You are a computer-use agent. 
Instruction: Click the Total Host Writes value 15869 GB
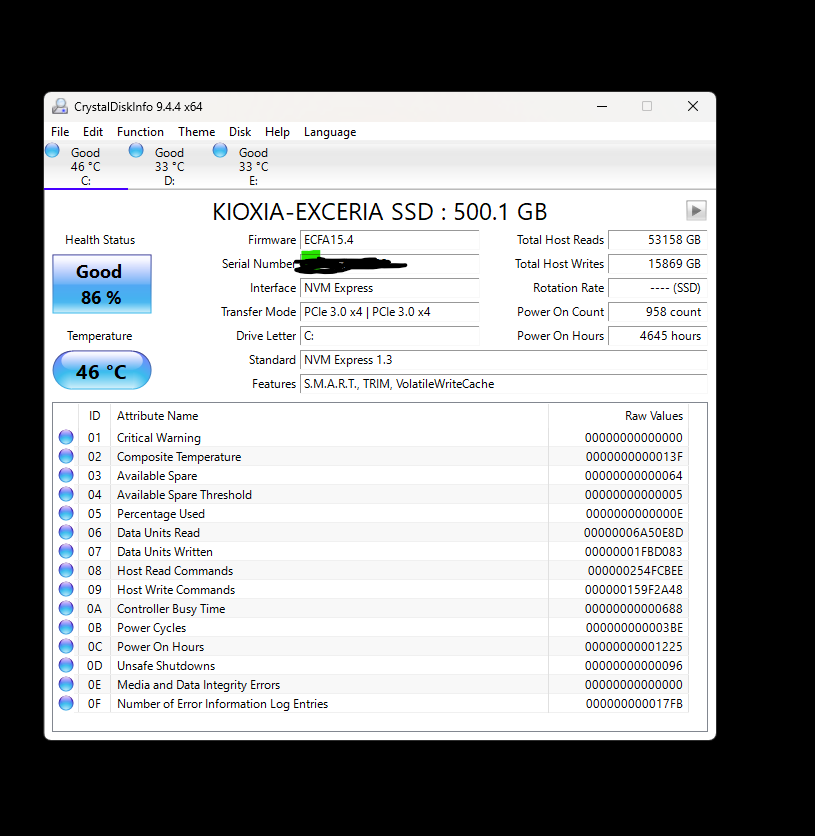658,264
